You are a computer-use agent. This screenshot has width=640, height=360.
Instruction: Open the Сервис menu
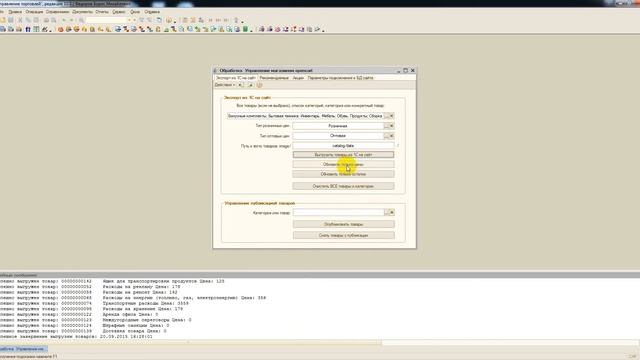pos(119,12)
